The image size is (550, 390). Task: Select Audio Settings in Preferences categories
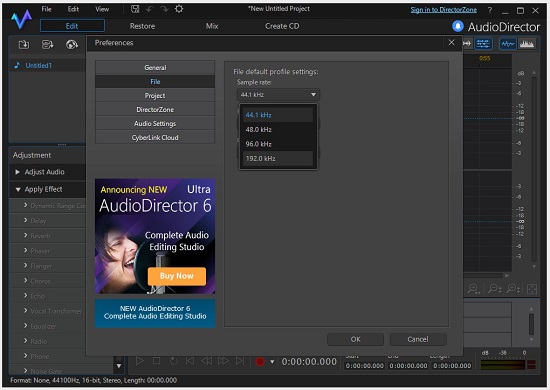click(x=155, y=124)
